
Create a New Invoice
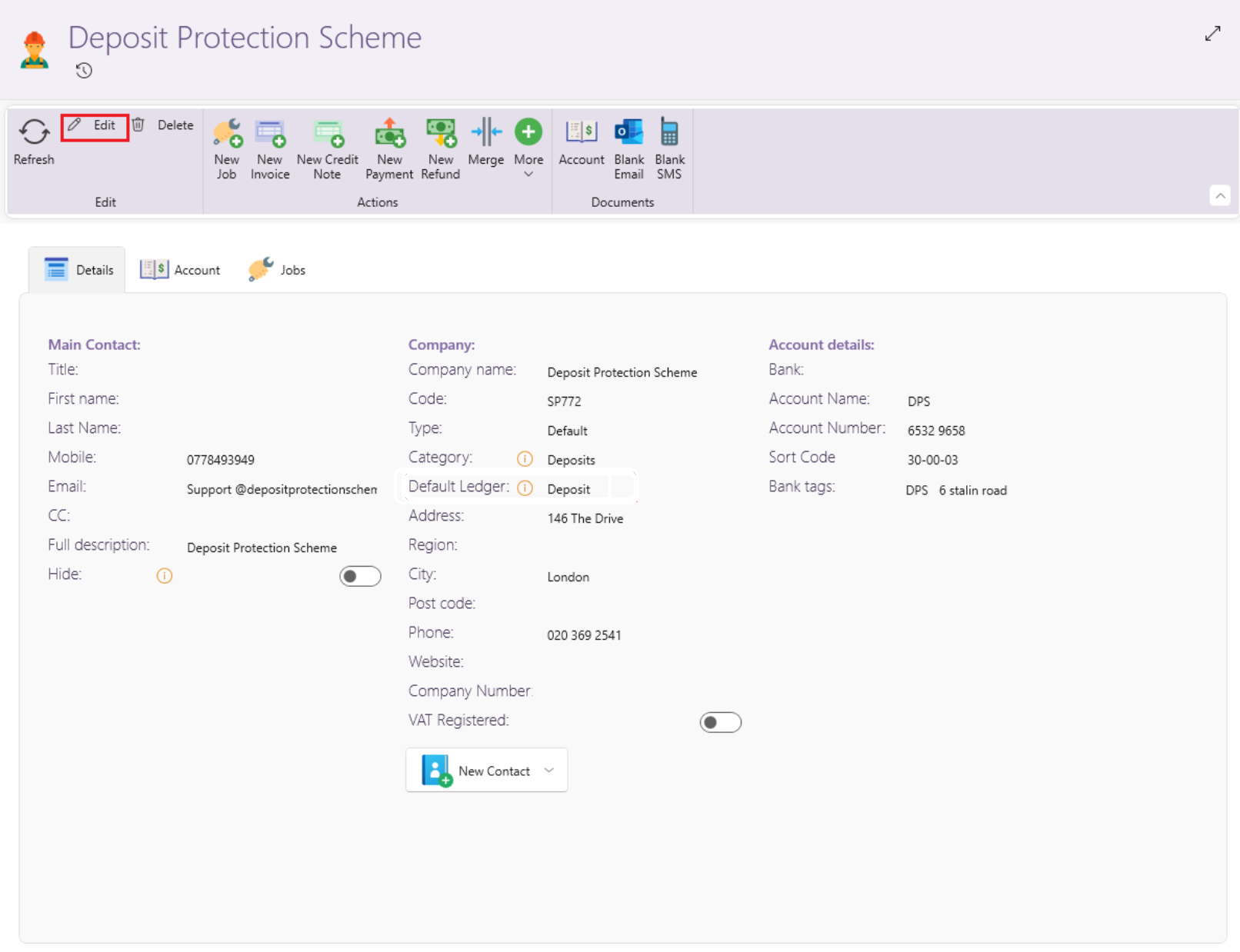coord(270,149)
